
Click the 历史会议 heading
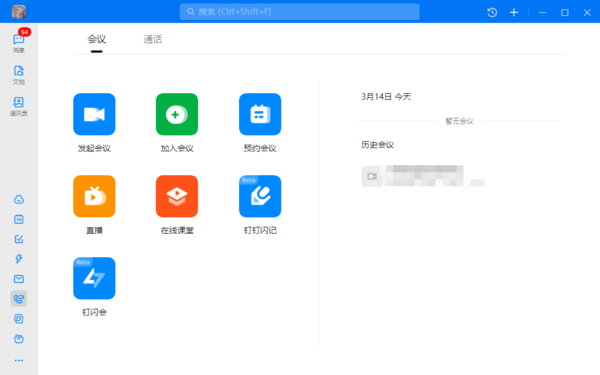(377, 145)
